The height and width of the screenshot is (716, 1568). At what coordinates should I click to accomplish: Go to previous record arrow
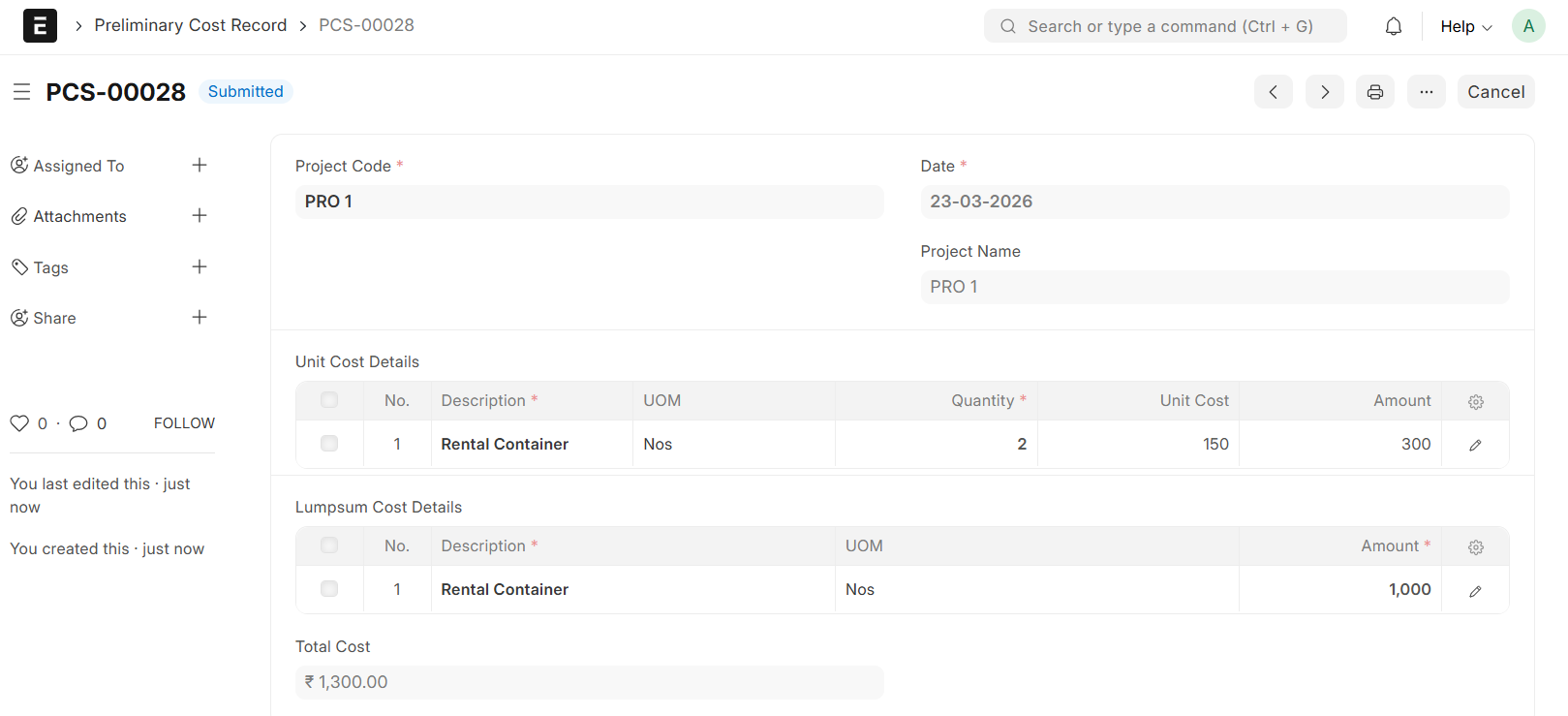(1273, 92)
